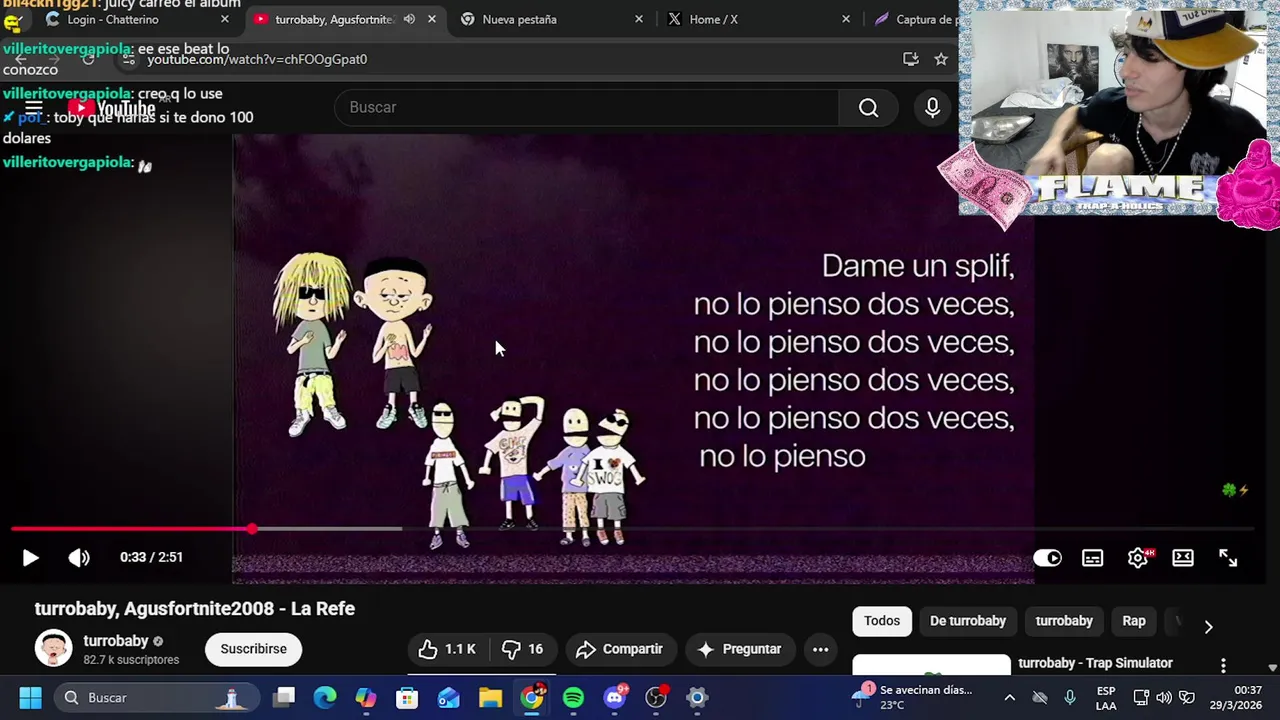Bookmark this page with the star icon
The height and width of the screenshot is (720, 1280).
tap(940, 59)
